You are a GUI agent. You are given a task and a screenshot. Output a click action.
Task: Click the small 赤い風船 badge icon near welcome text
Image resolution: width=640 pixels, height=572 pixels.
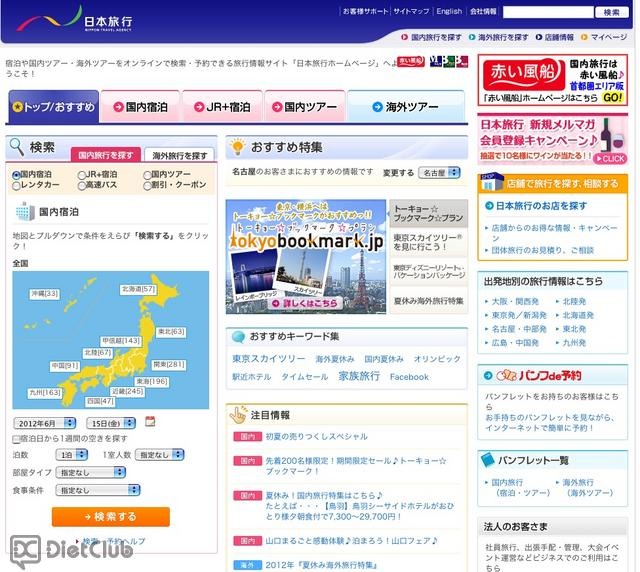tap(411, 61)
